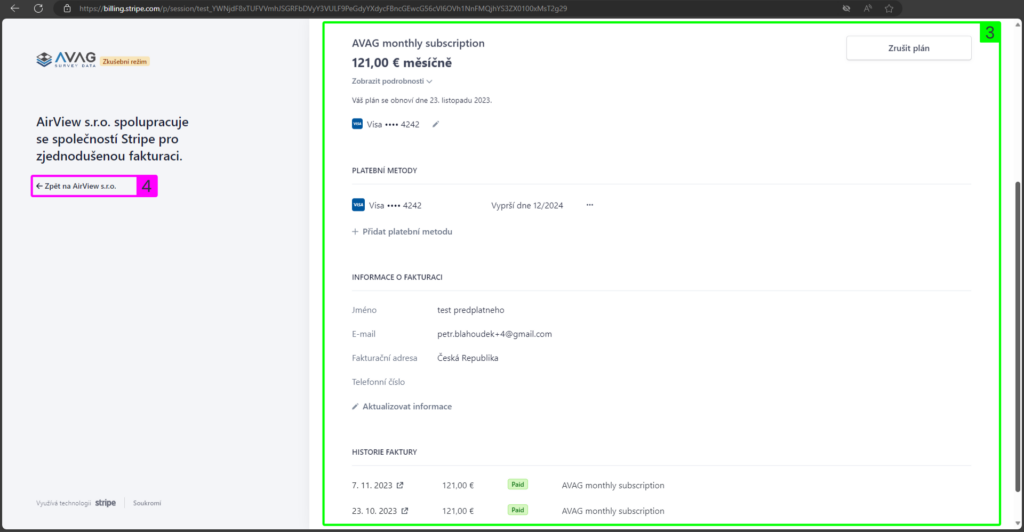Viewport: 1024px width, 532px height.
Task: Open the Soukromí privacy link
Action: point(147,503)
